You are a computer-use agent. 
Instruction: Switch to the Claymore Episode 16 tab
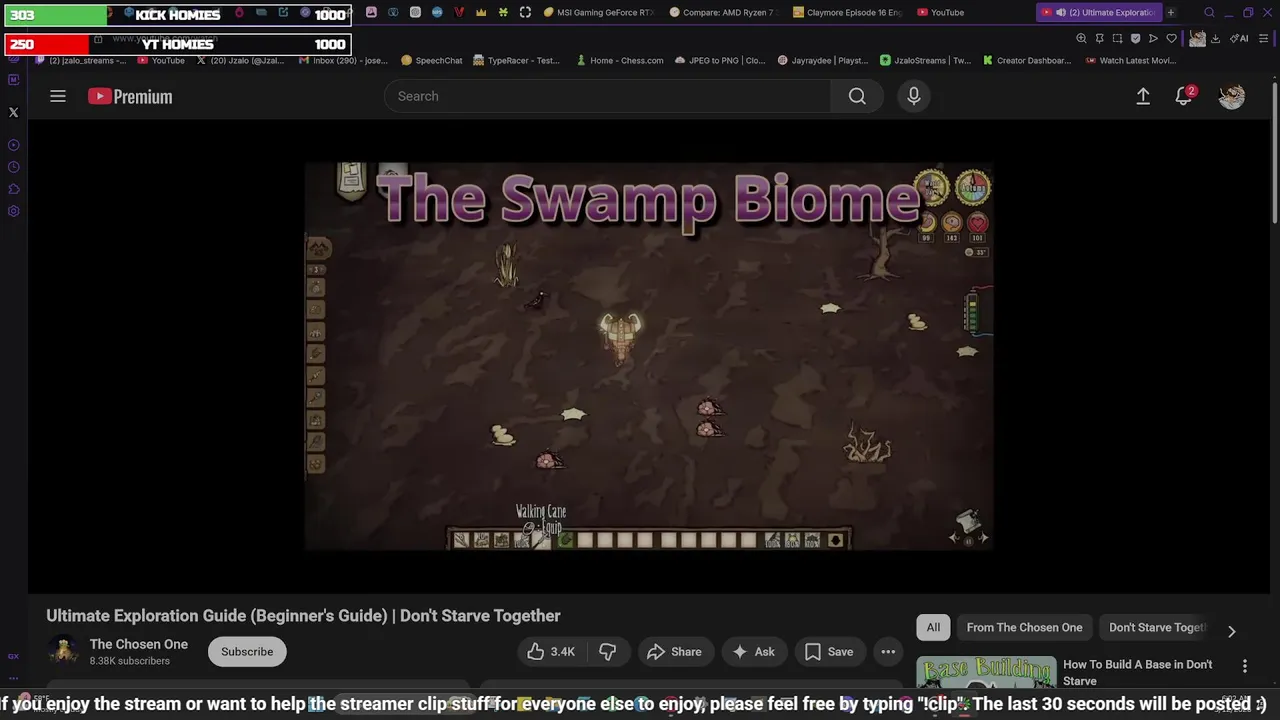click(848, 13)
